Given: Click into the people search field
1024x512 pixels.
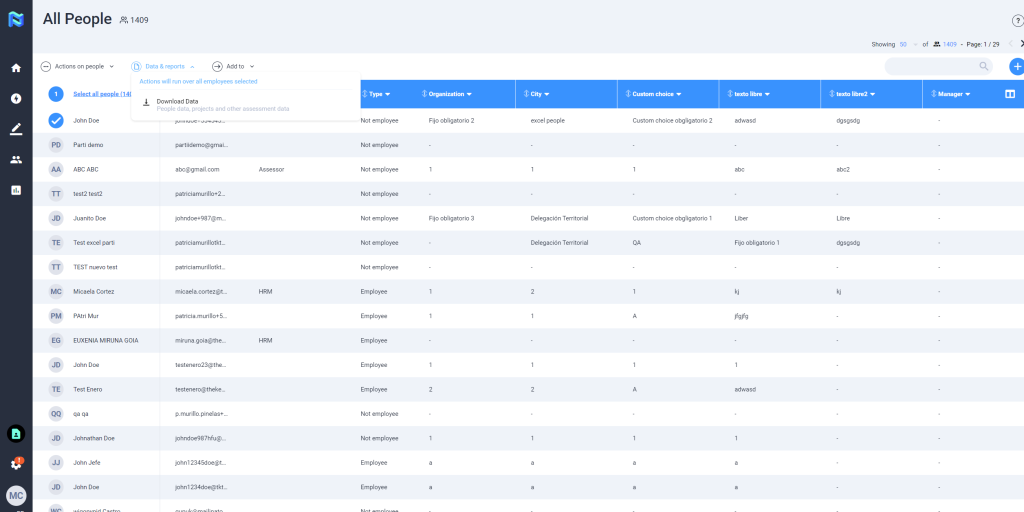Looking at the screenshot, I should (x=930, y=66).
